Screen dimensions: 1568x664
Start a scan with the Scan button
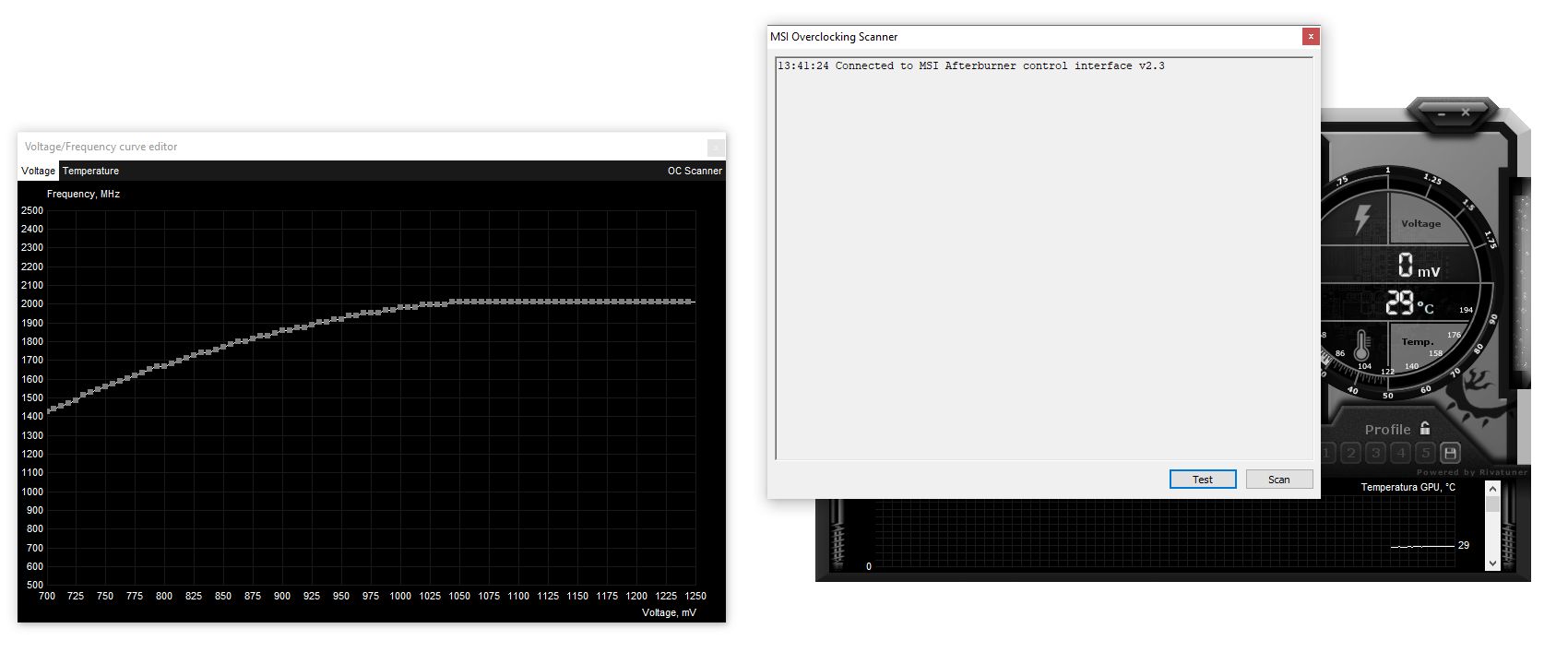[1279, 480]
